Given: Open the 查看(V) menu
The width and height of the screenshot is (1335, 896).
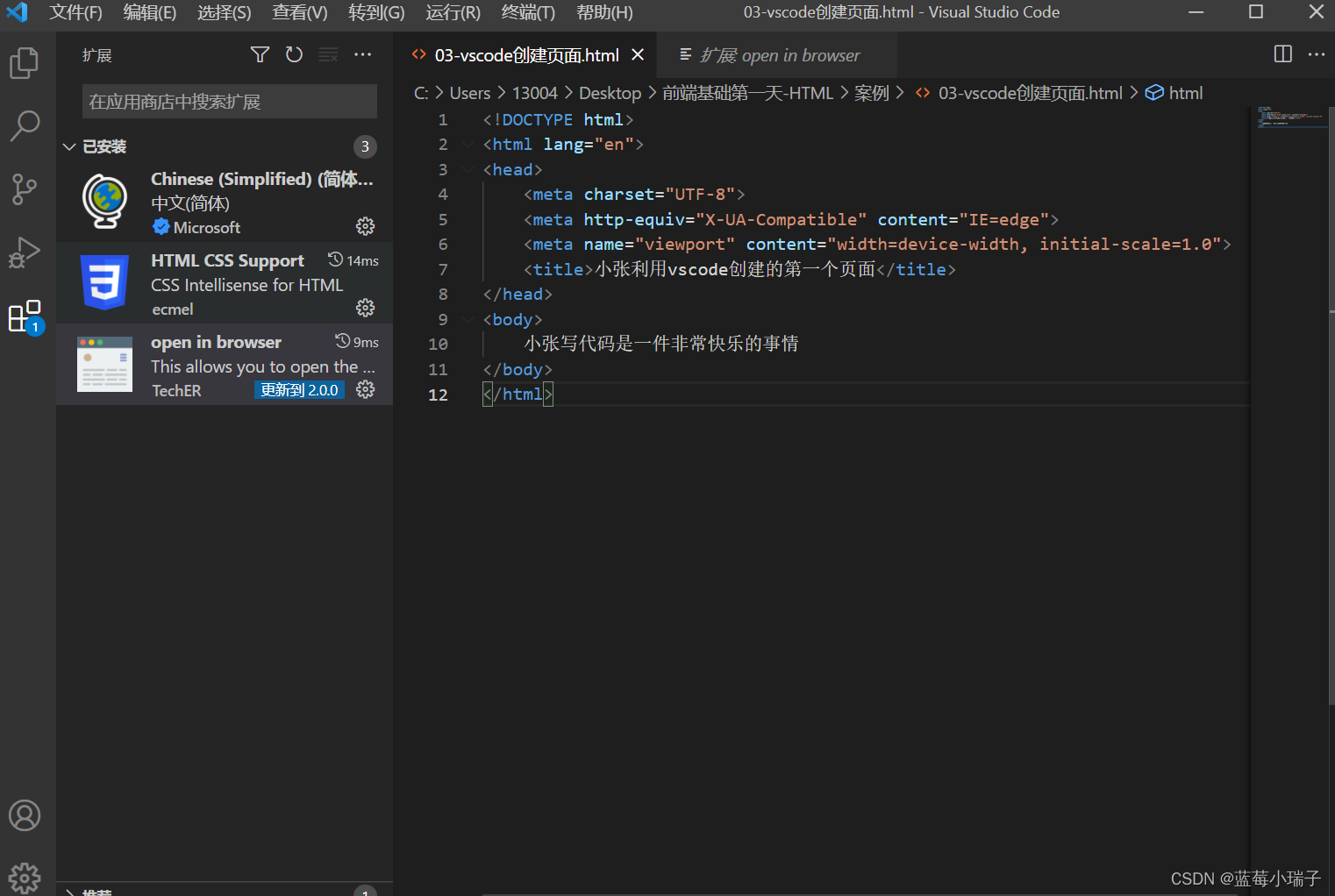Looking at the screenshot, I should (x=299, y=12).
